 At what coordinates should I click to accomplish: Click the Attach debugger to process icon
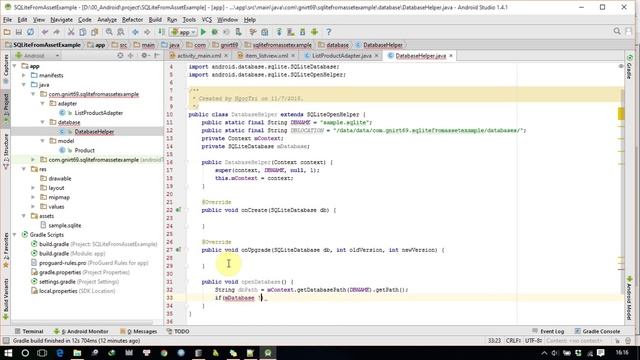coord(238,32)
